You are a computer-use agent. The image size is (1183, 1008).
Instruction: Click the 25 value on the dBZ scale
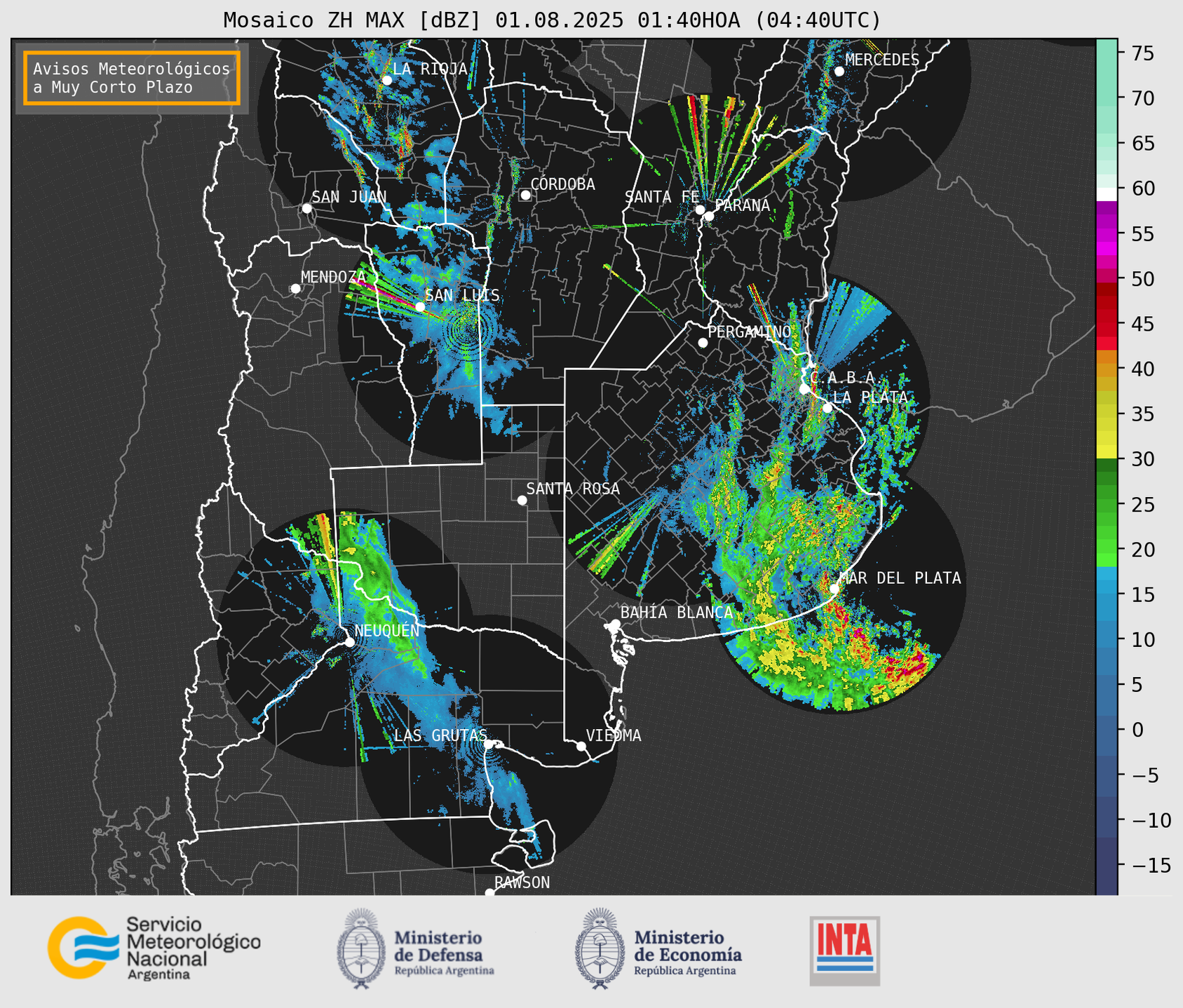1144,505
